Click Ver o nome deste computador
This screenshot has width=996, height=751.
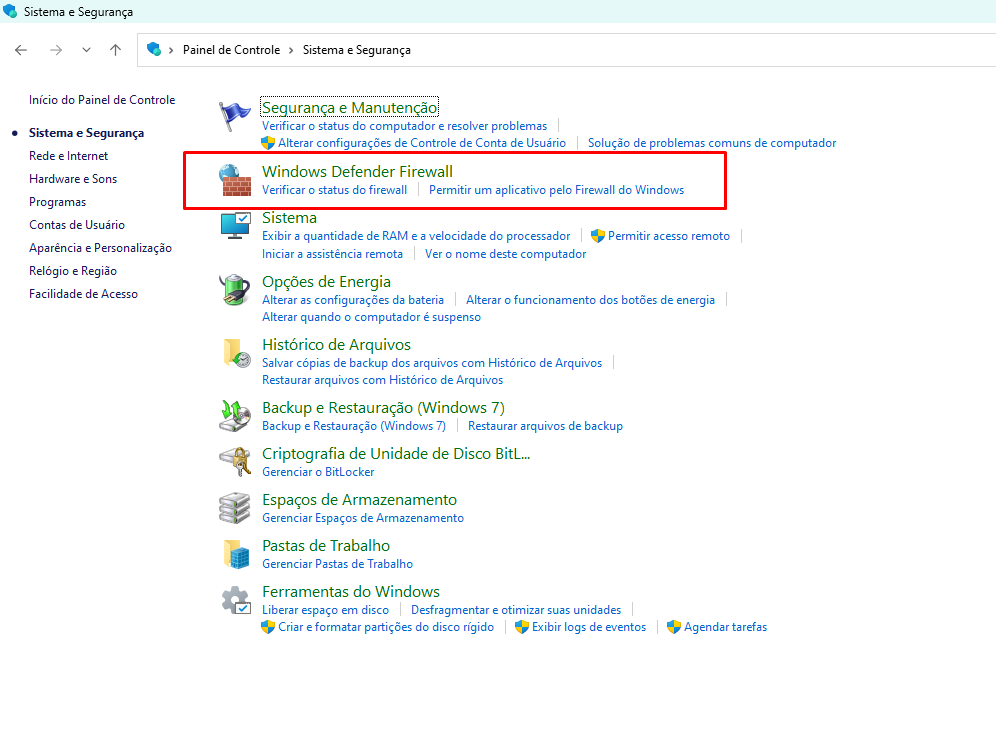point(506,254)
